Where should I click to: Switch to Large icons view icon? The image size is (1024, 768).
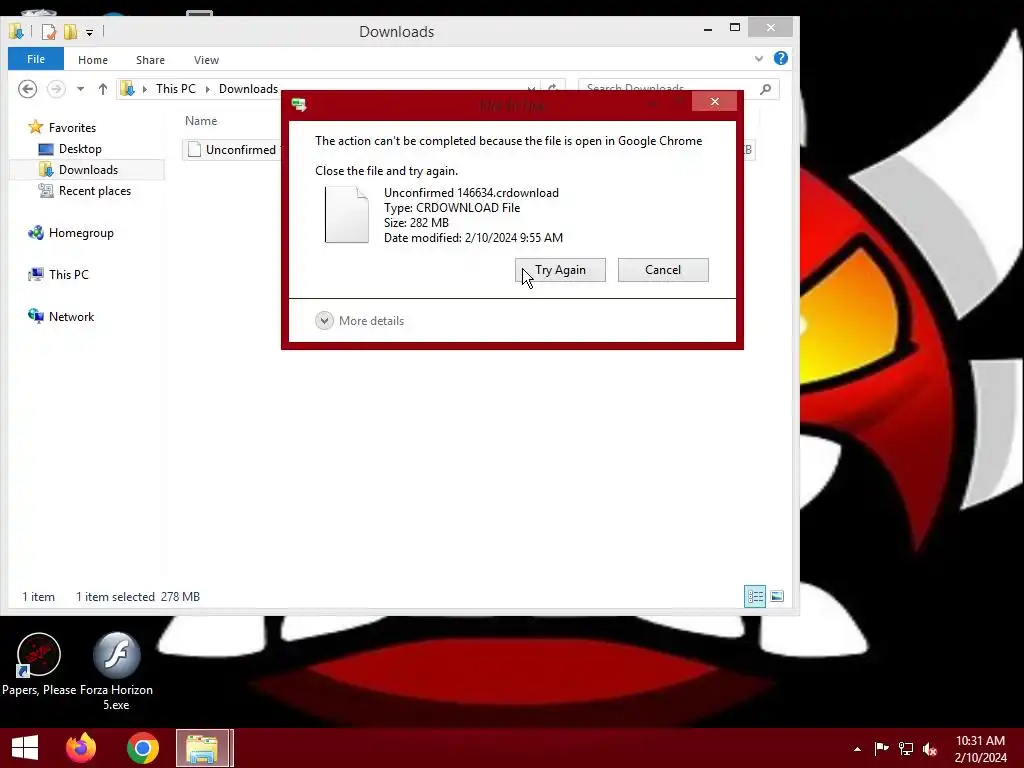776,596
